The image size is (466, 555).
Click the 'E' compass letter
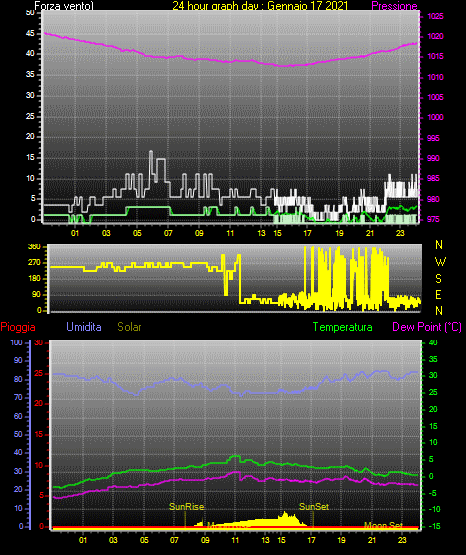438,295
